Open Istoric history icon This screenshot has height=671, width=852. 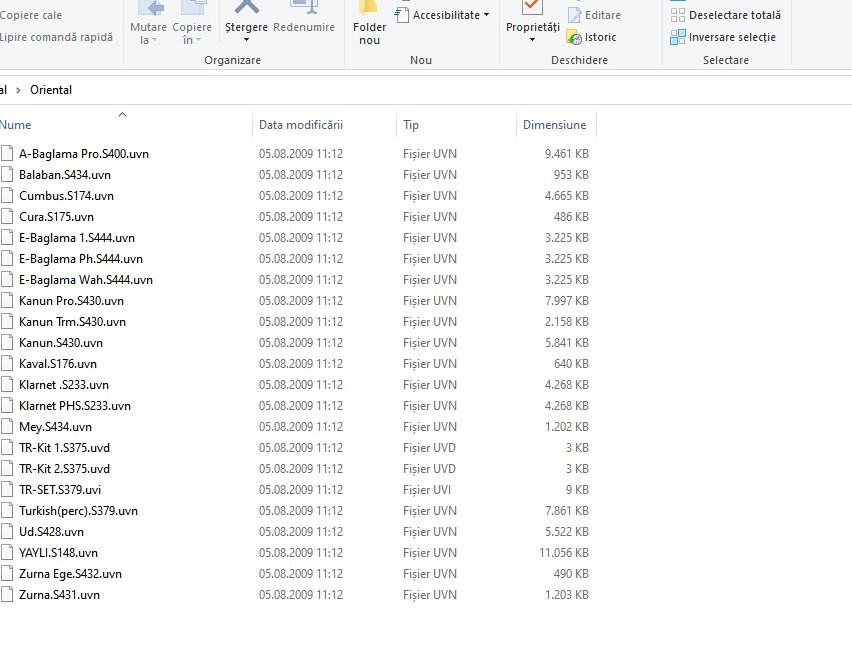pos(574,37)
